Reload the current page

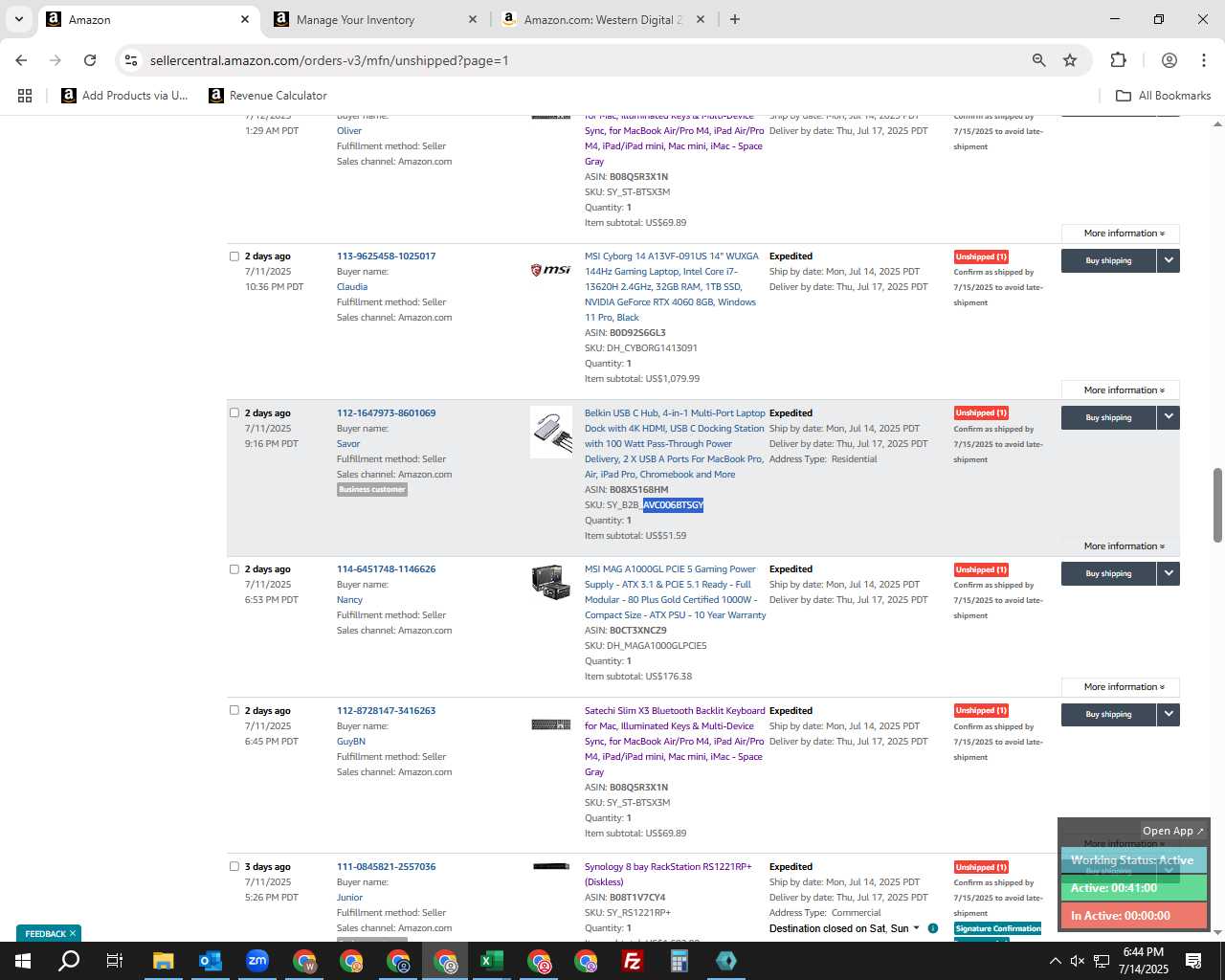(x=90, y=60)
